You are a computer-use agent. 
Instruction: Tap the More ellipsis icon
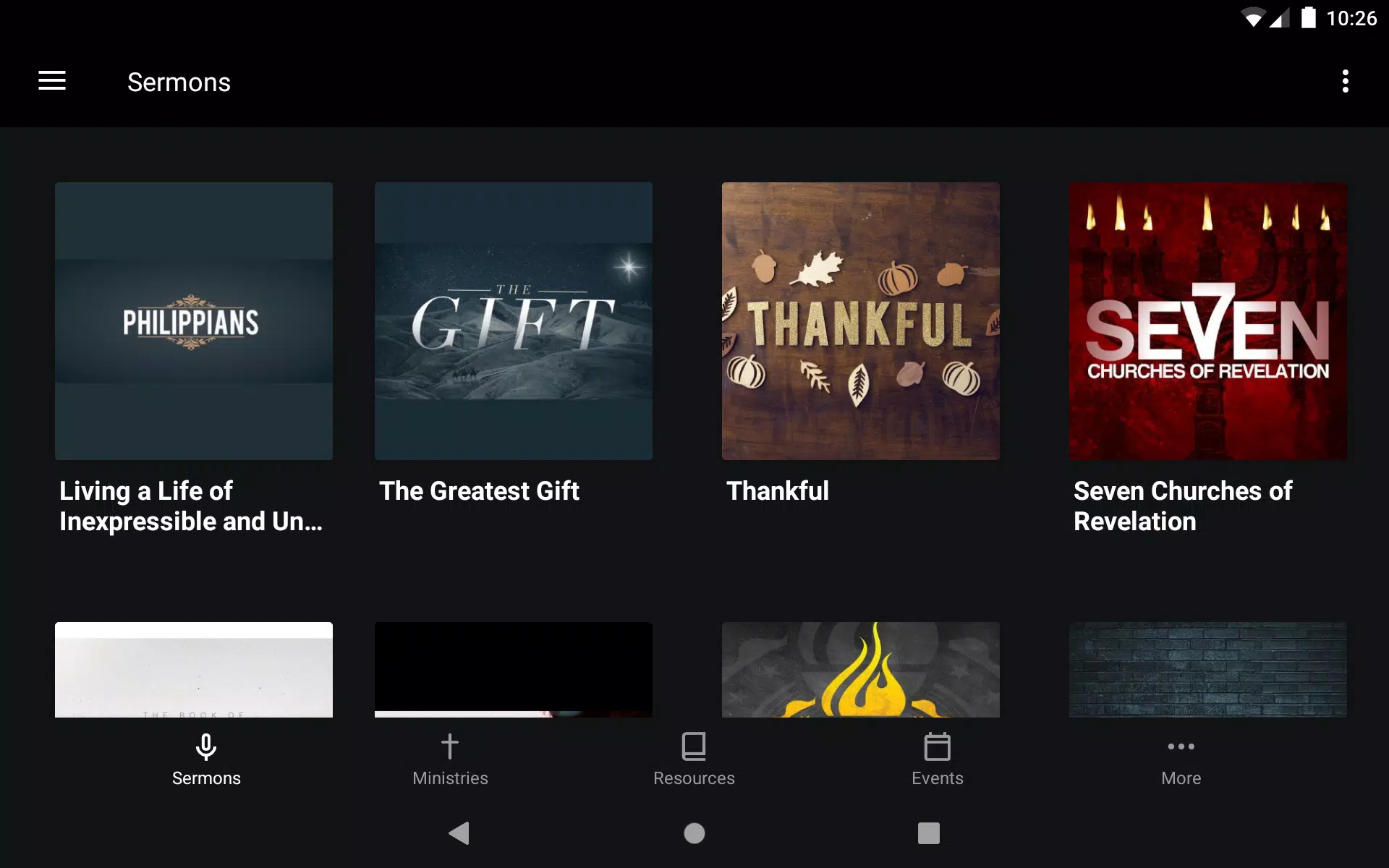tap(1181, 746)
